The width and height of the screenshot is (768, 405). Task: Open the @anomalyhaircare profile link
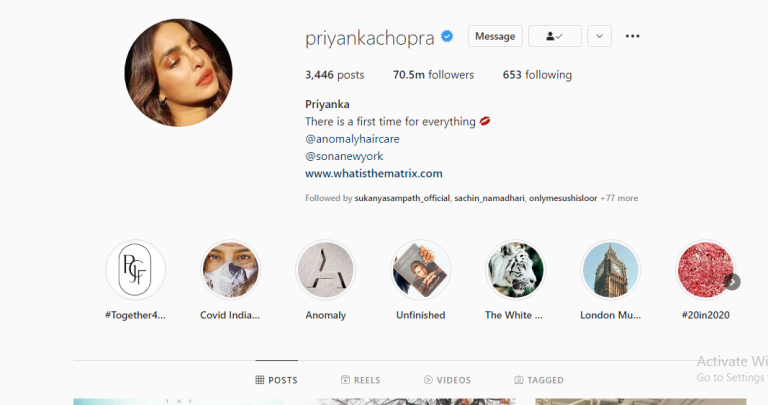(352, 139)
